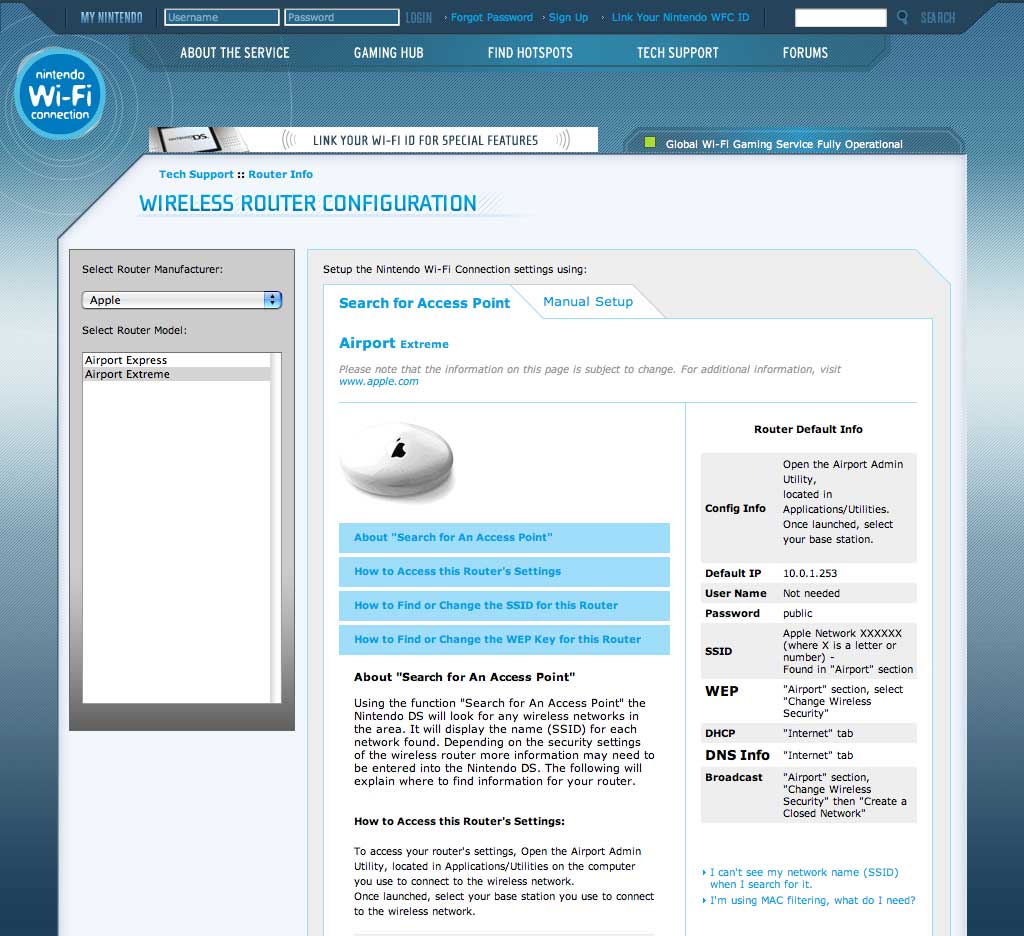The height and width of the screenshot is (936, 1024).
Task: Open Link Your Nintendo WFC ID
Action: click(680, 18)
